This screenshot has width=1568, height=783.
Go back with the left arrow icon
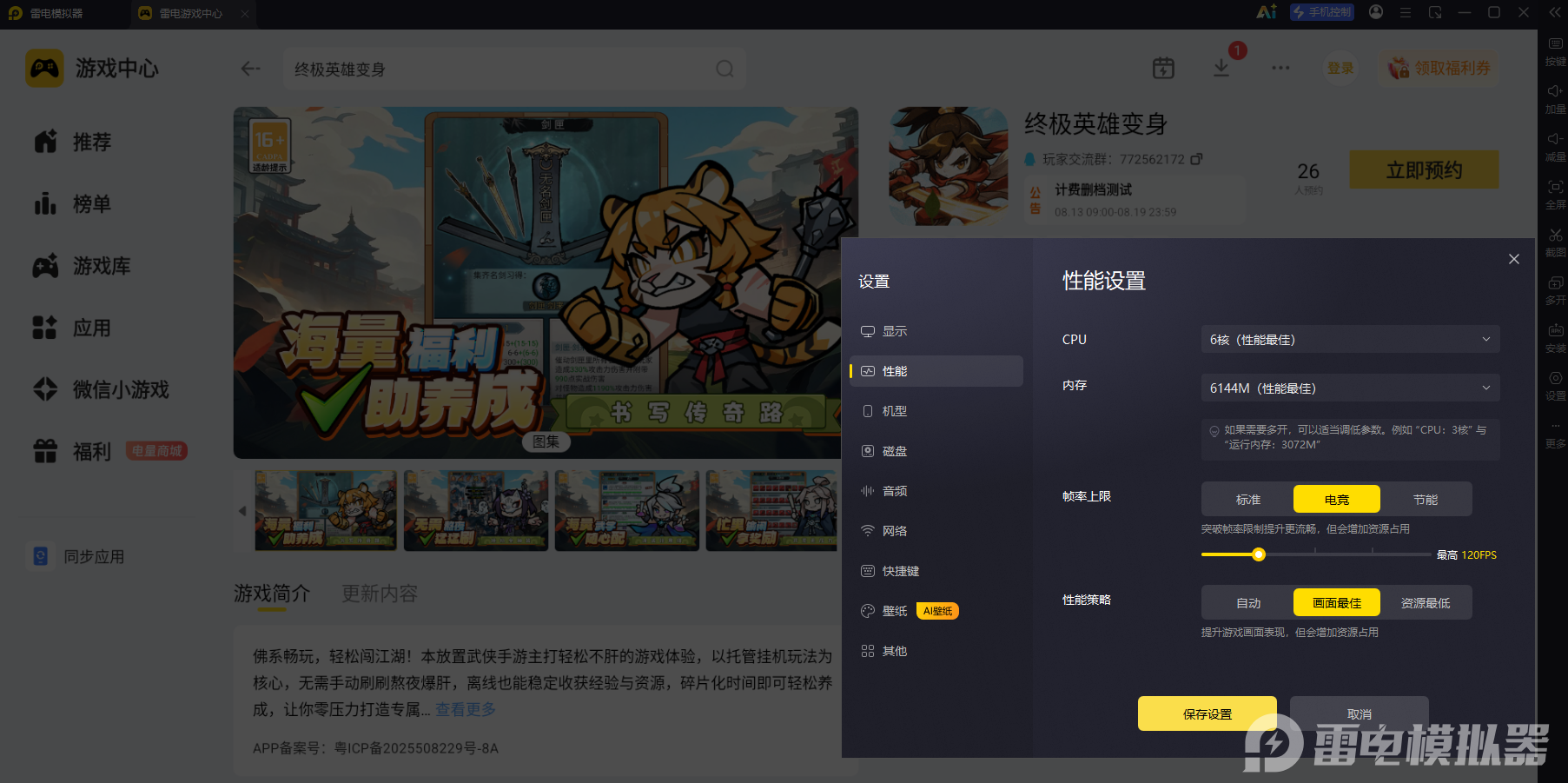point(251,69)
